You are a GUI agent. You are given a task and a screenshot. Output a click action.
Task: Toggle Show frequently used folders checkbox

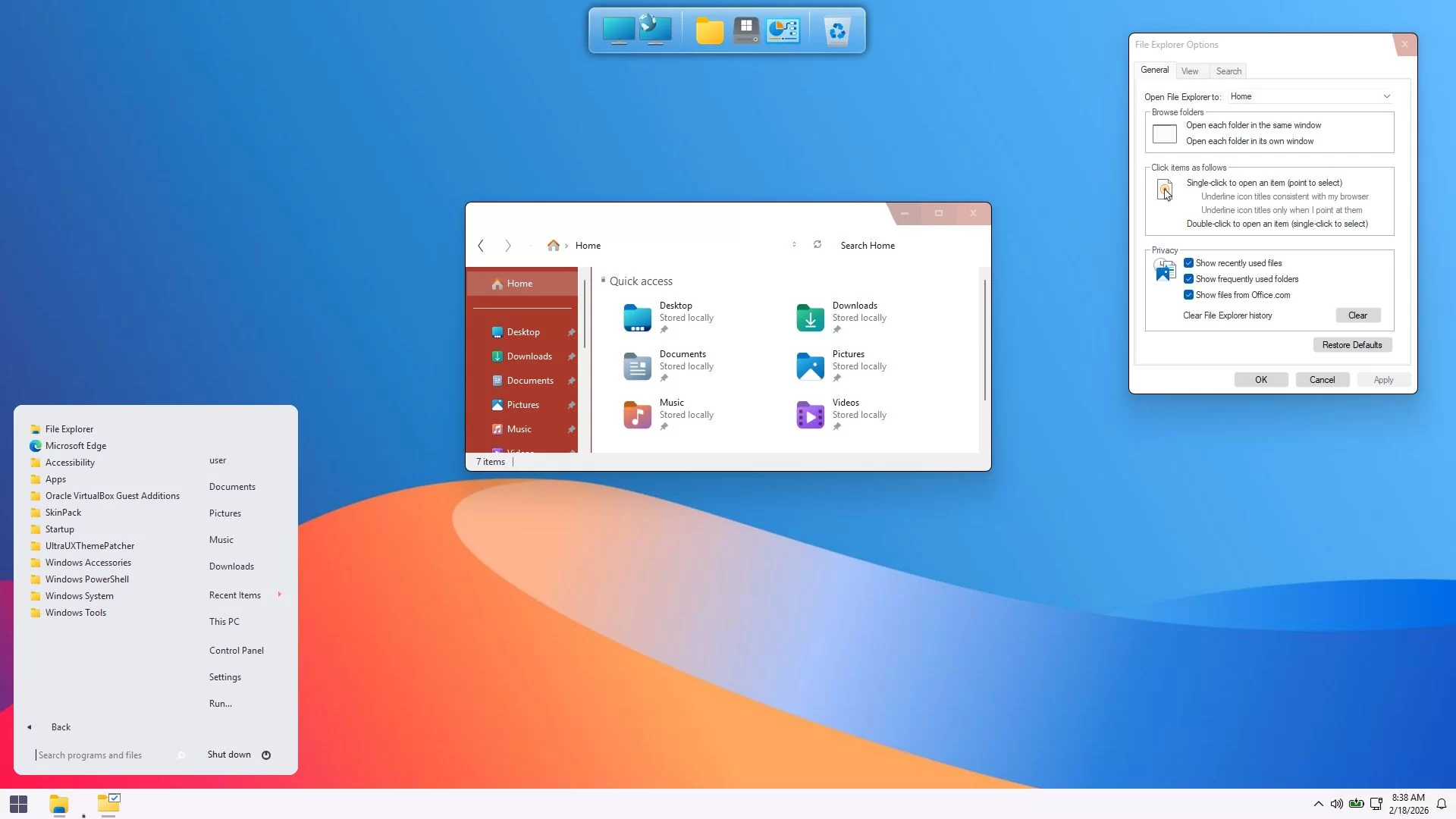click(x=1188, y=279)
